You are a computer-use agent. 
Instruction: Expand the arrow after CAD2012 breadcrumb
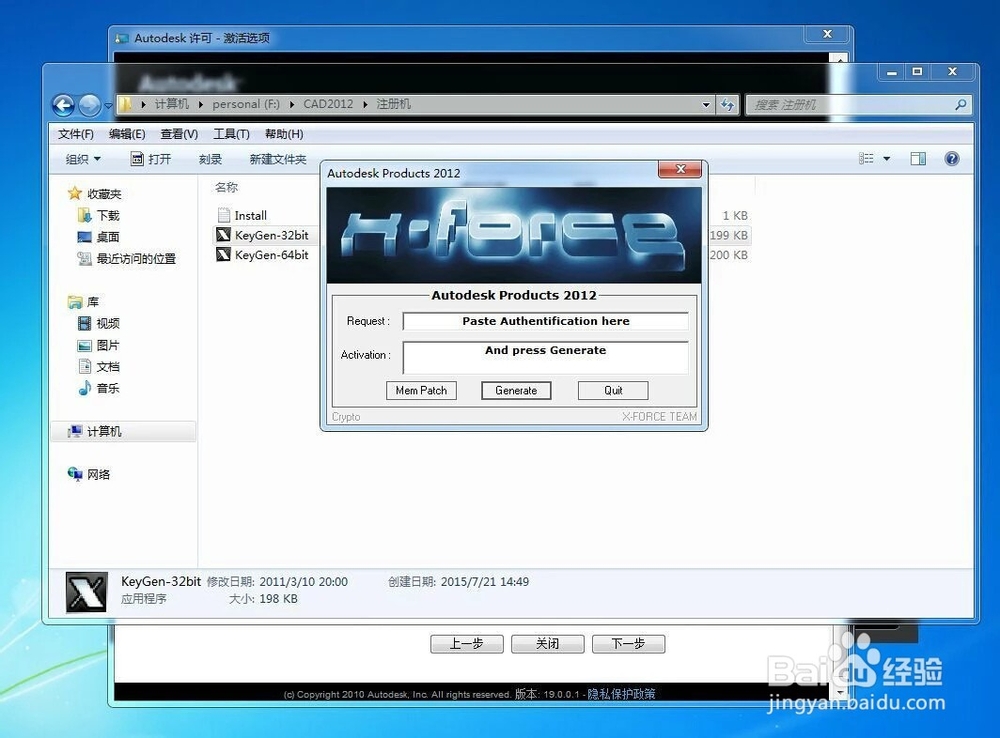(x=365, y=104)
